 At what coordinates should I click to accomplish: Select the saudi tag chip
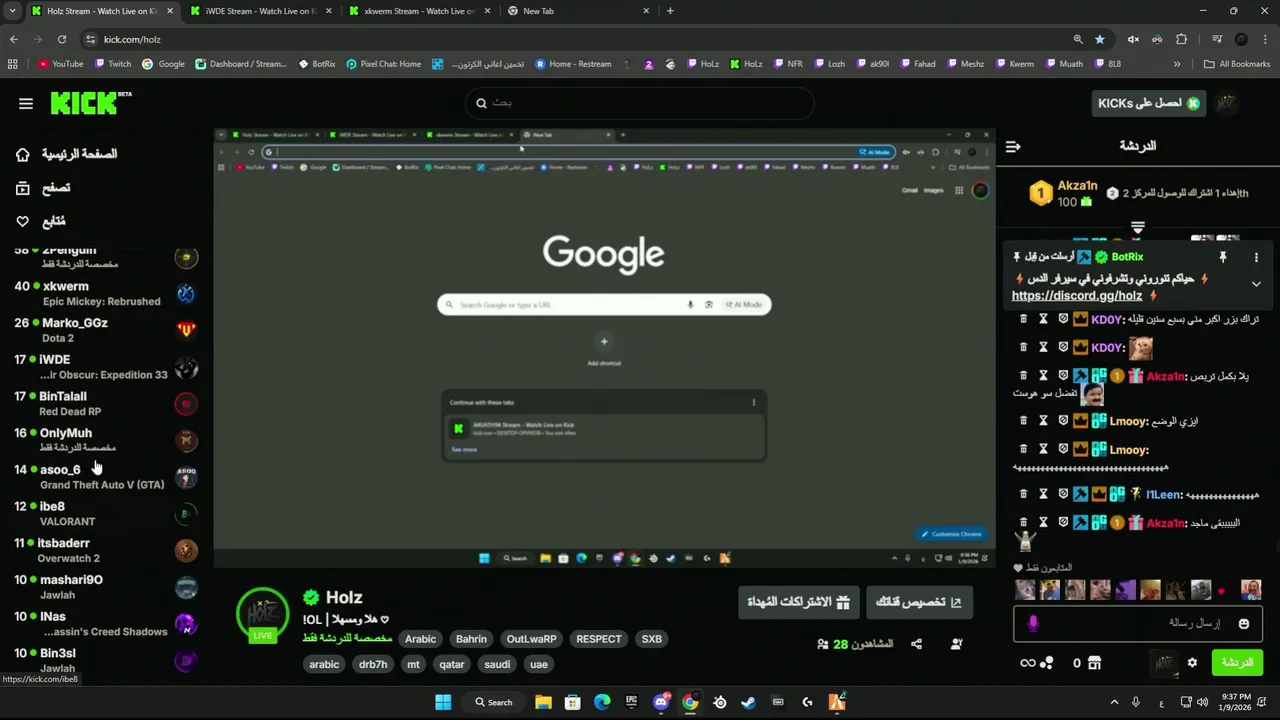[497, 664]
